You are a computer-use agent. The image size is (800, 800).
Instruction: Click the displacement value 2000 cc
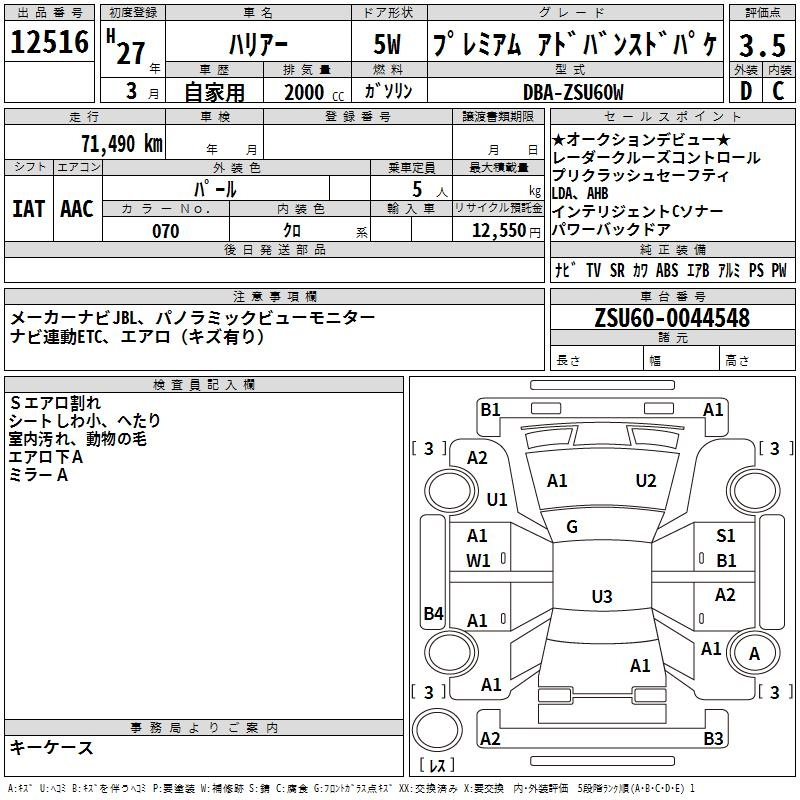pos(314,92)
